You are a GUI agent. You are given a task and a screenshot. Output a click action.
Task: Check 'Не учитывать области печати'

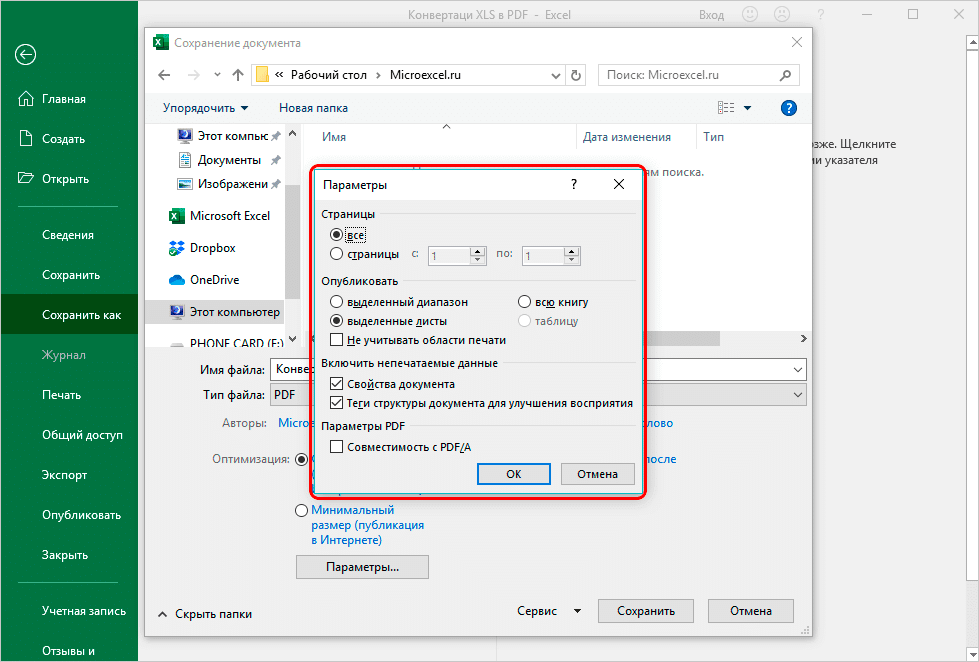point(337,340)
